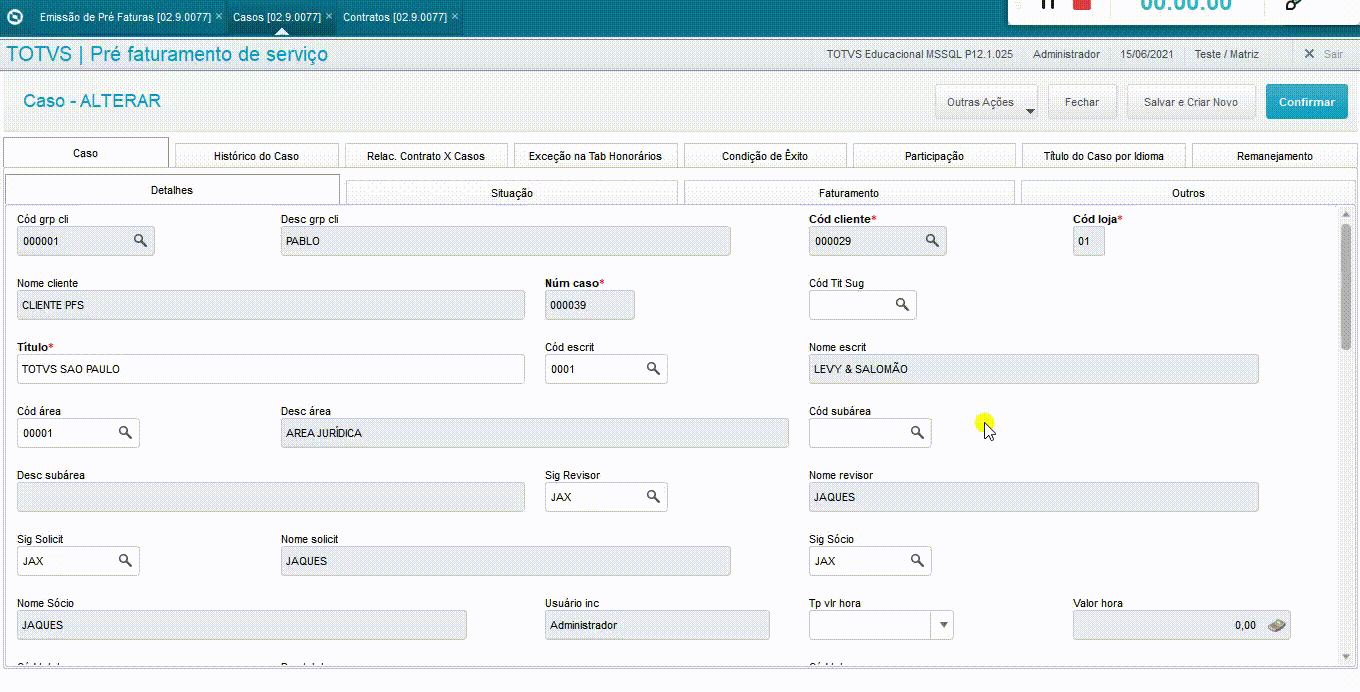Click the Nome revisor field JAQUES
The image size is (1360, 692).
[x=1034, y=497]
